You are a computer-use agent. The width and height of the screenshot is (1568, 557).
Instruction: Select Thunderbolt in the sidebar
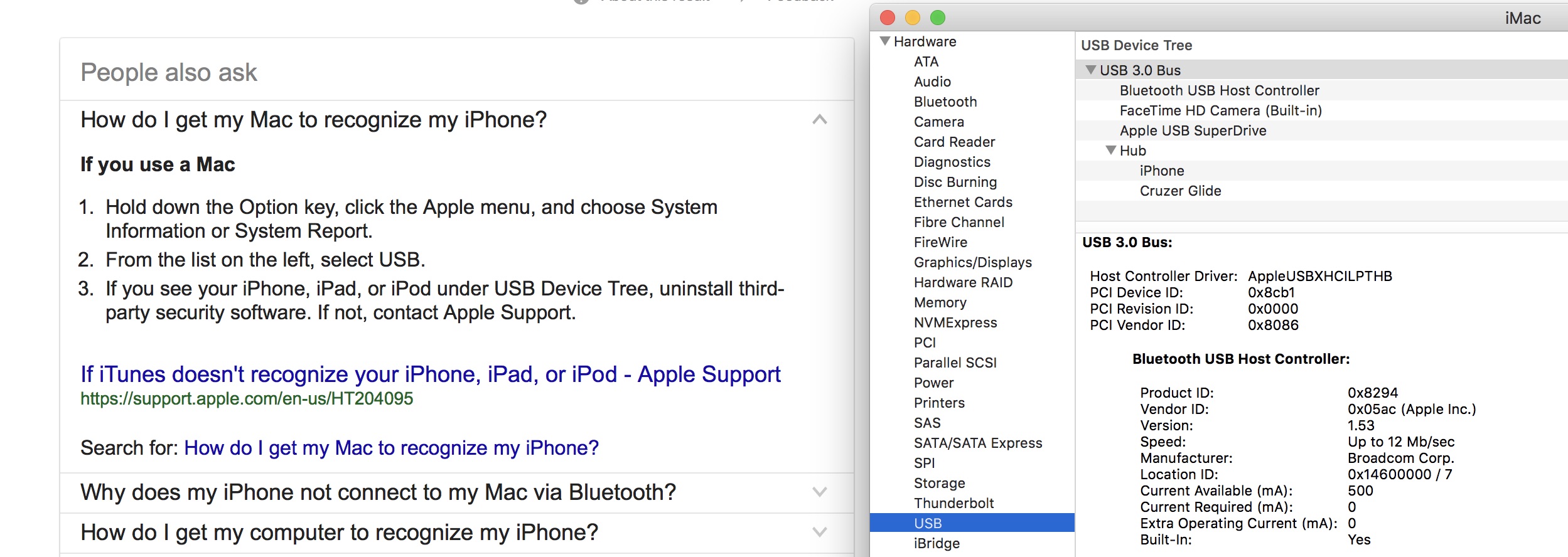click(954, 503)
